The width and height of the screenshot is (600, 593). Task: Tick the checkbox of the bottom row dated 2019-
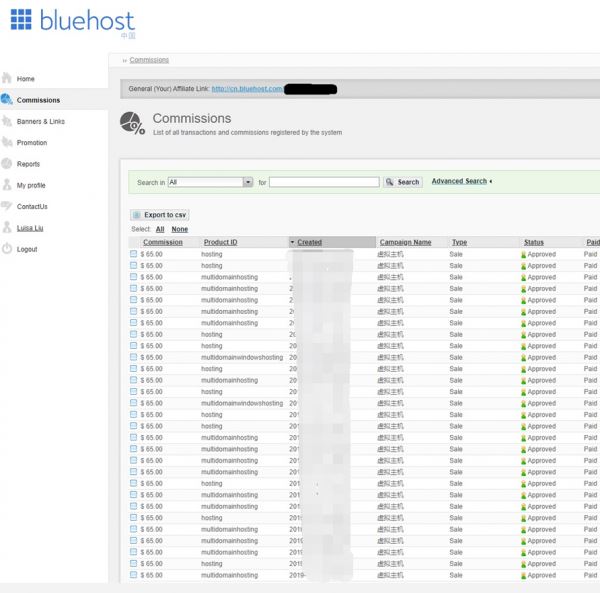[x=133, y=575]
